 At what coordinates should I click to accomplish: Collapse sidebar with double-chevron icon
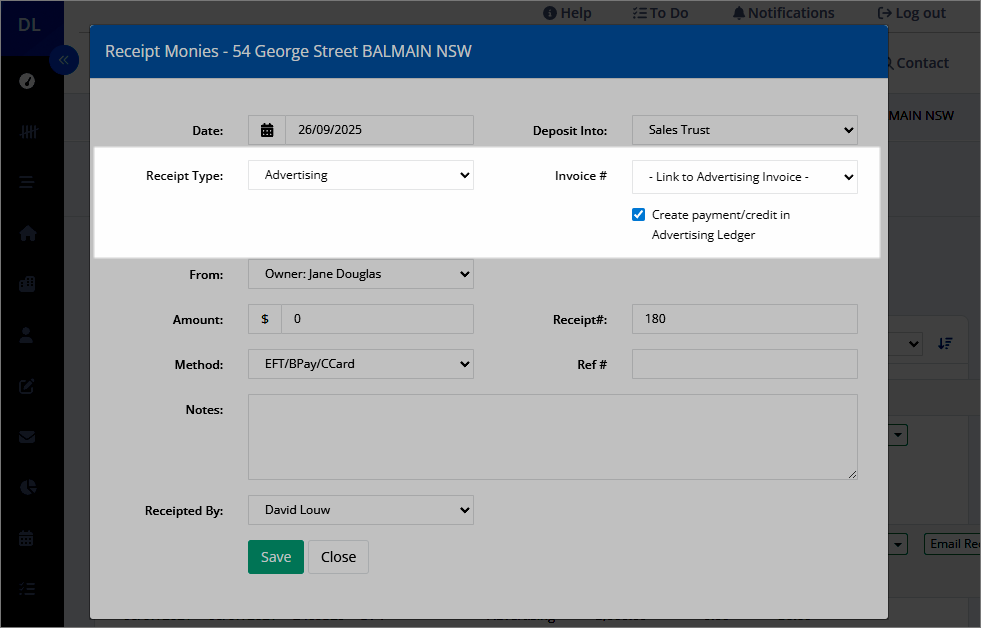[64, 60]
